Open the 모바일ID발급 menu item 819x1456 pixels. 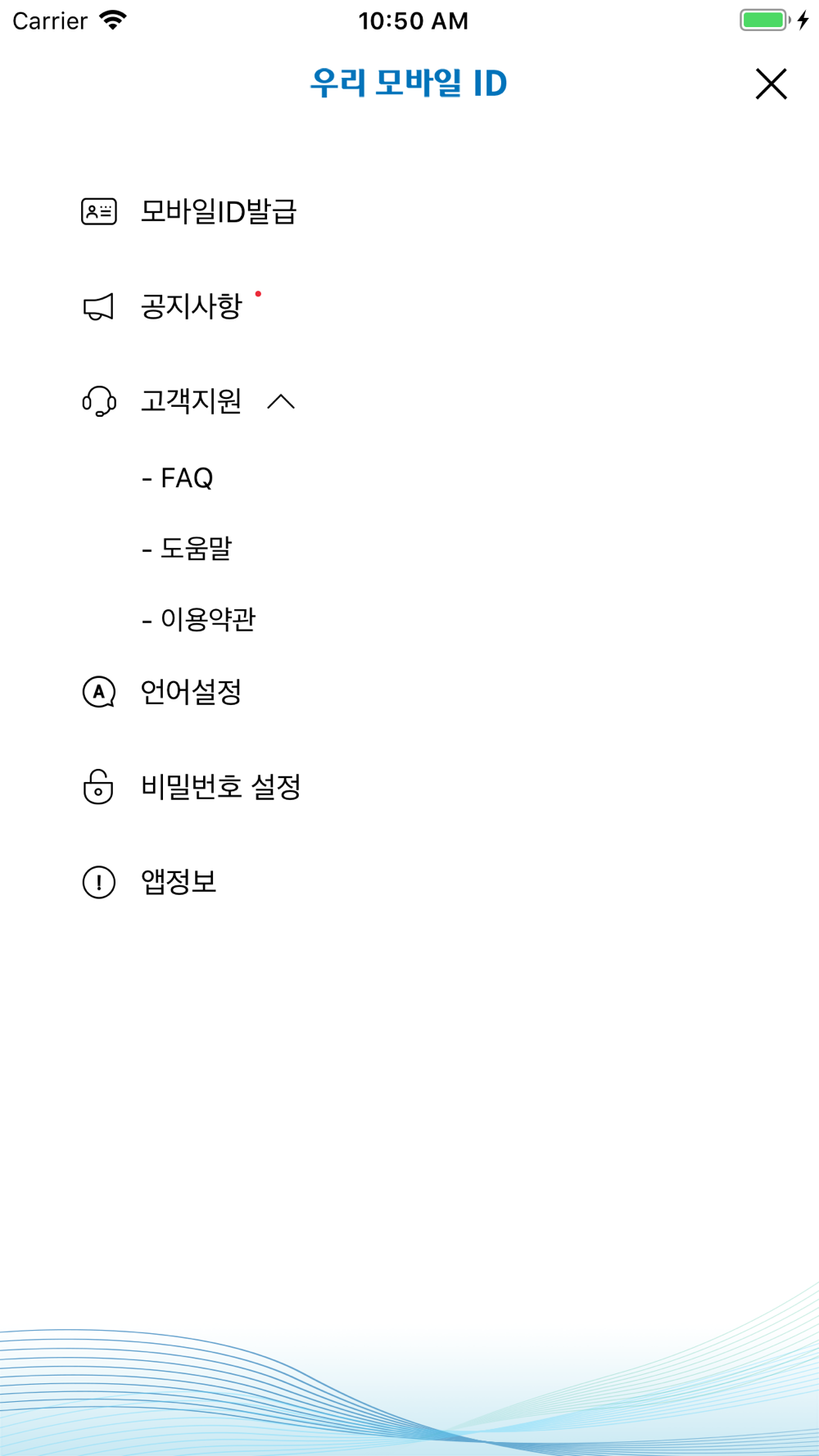(x=218, y=212)
